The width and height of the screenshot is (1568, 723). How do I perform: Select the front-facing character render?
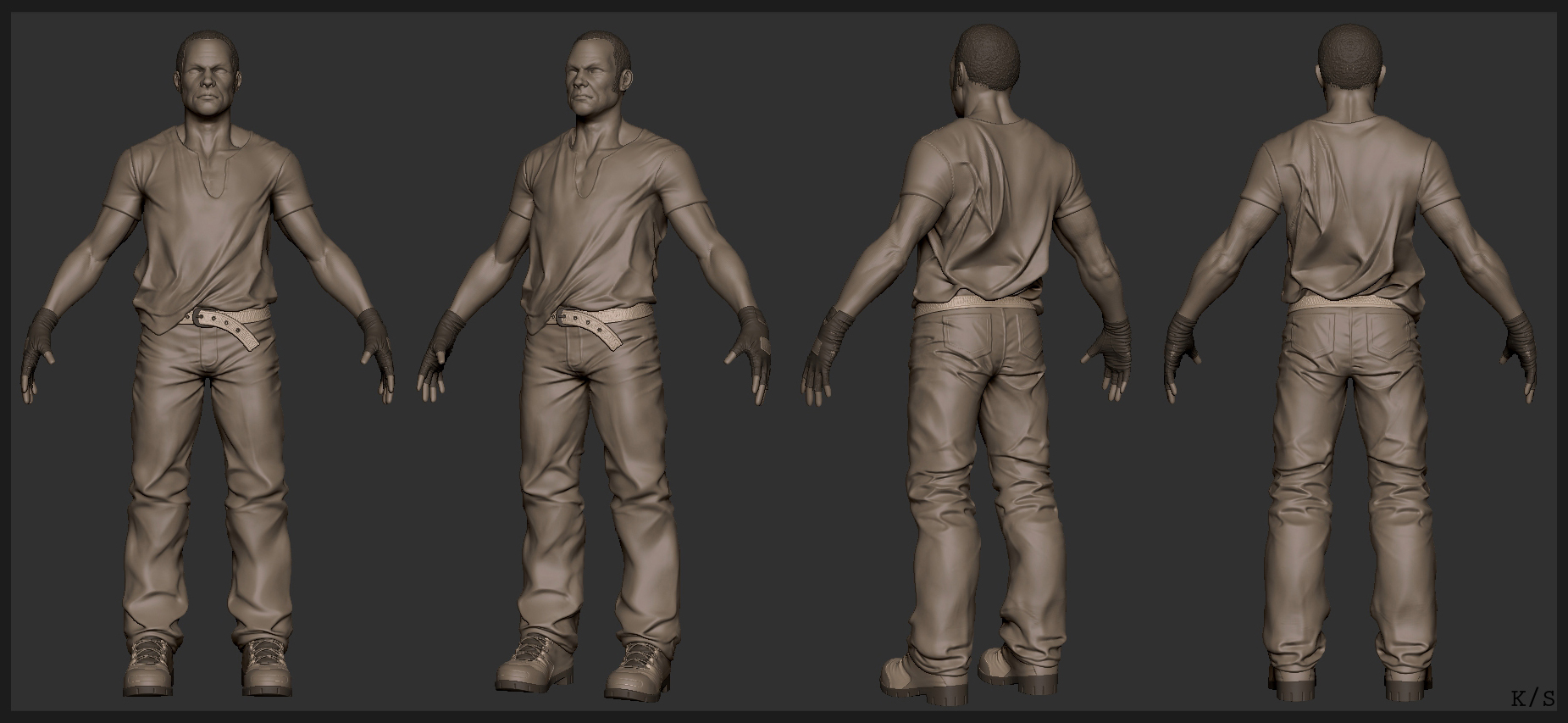point(208,364)
